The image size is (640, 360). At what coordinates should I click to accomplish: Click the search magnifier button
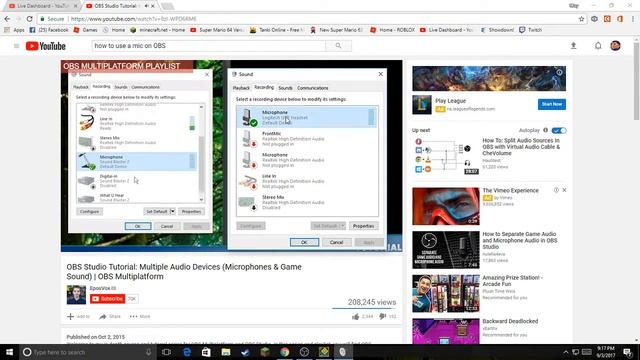pyautogui.click(x=338, y=46)
